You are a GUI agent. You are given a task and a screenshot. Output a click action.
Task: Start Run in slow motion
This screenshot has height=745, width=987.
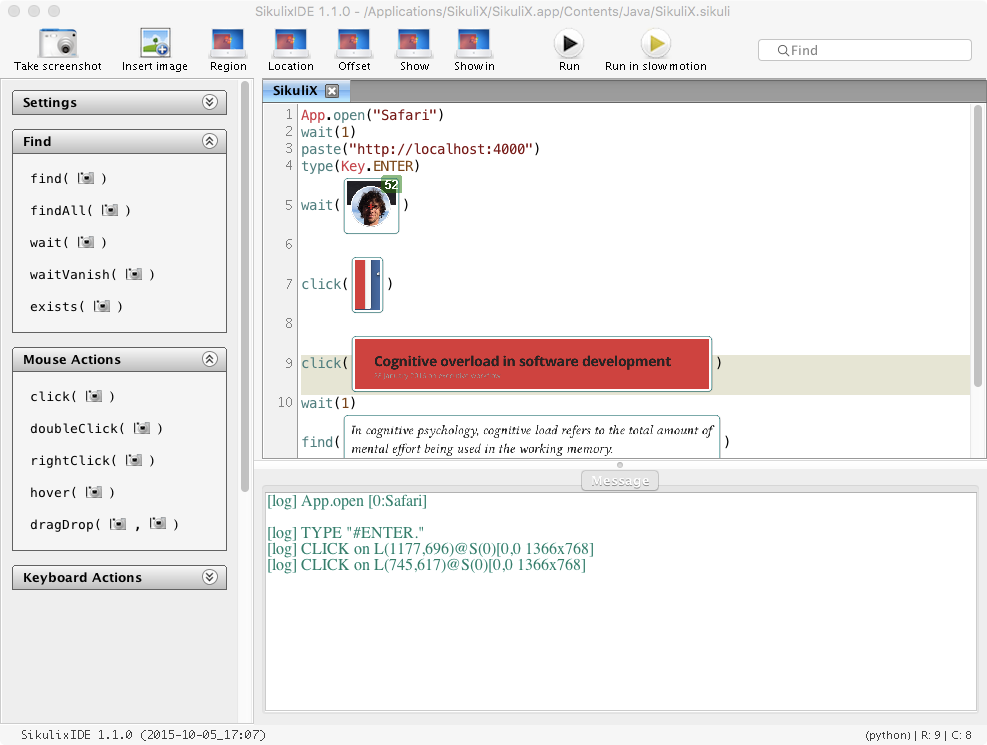click(655, 43)
